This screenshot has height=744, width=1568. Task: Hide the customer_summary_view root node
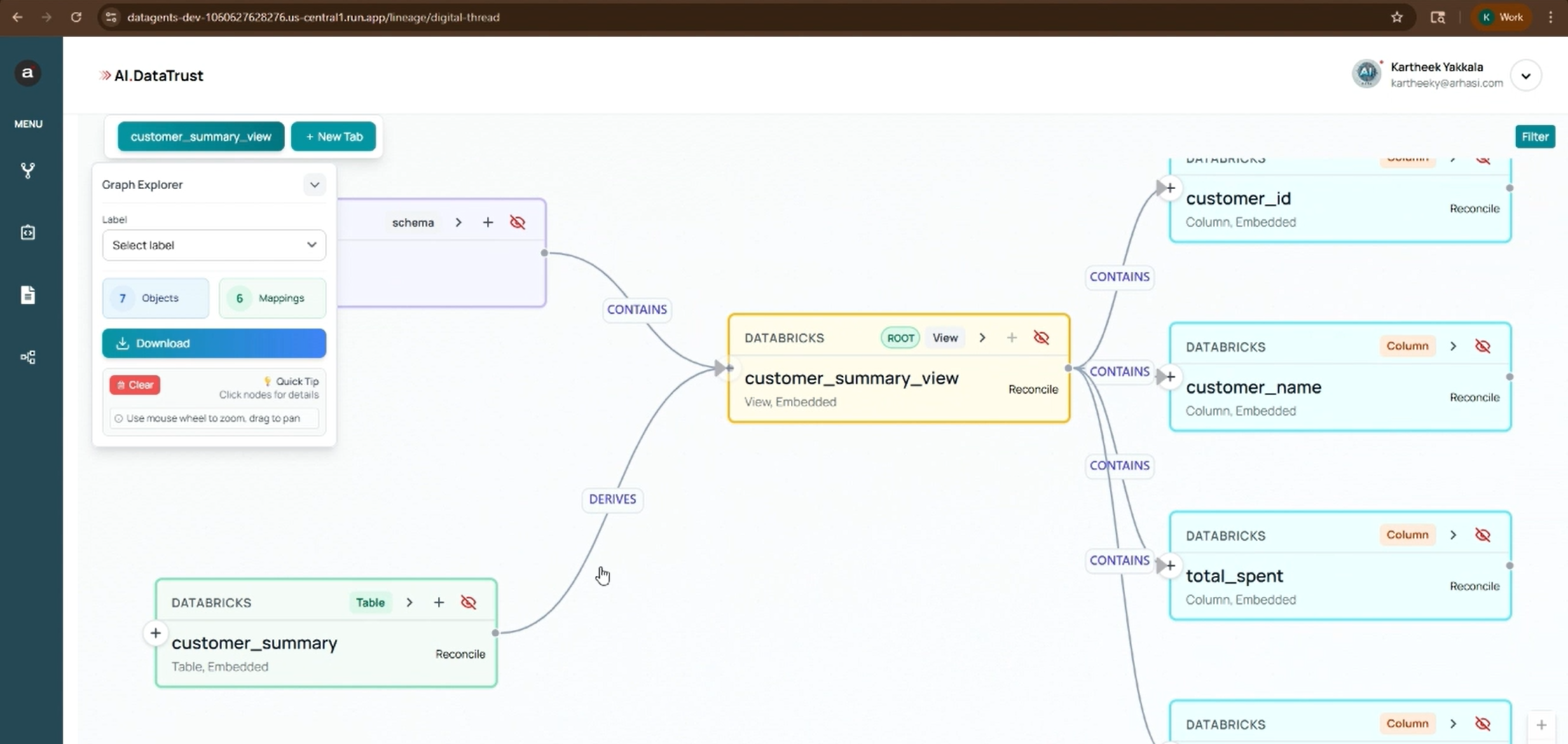pos(1041,338)
